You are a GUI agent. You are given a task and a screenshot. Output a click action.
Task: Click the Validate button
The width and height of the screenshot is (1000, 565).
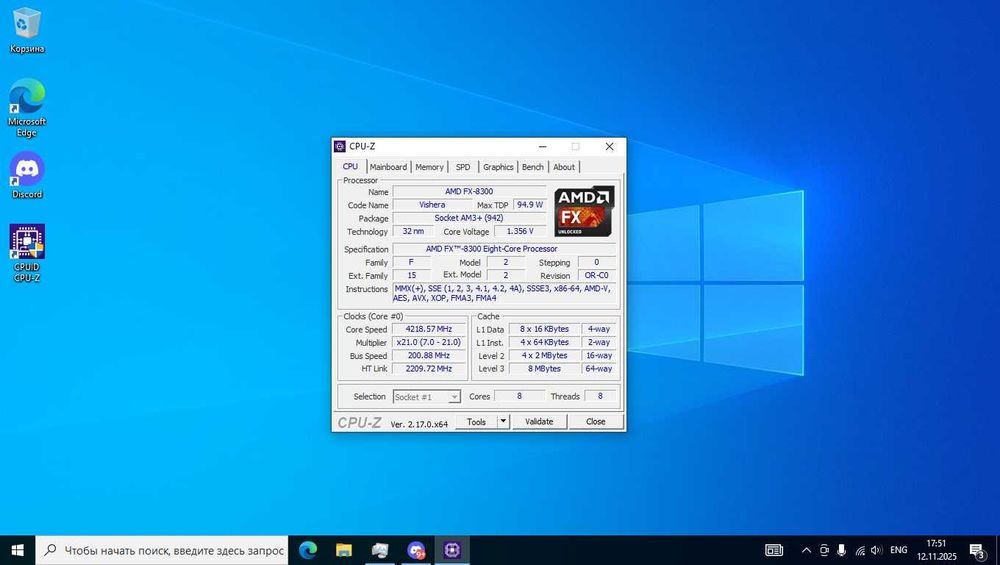[x=539, y=422]
